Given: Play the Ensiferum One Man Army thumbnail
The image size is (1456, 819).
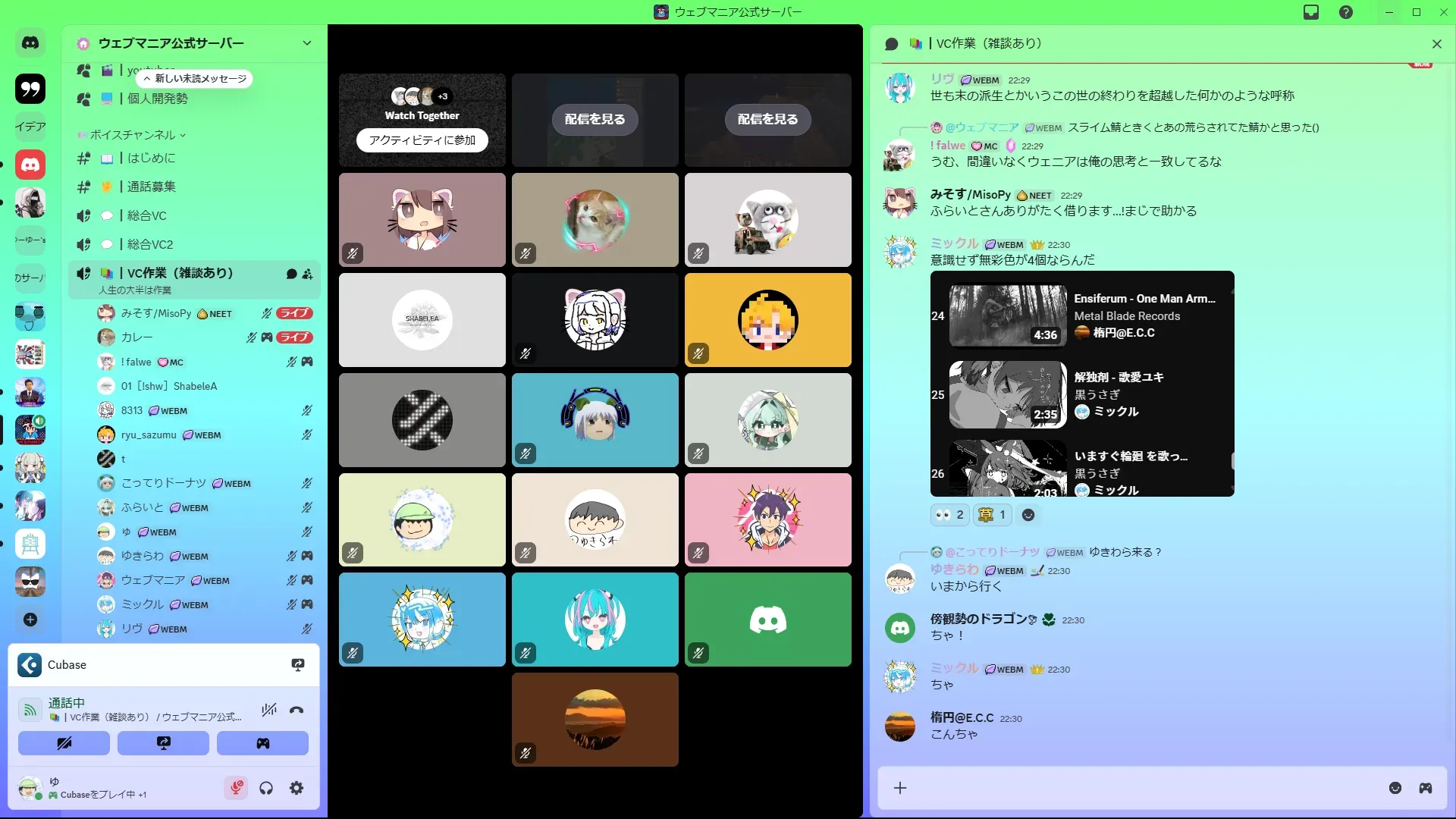Looking at the screenshot, I should pos(1008,315).
